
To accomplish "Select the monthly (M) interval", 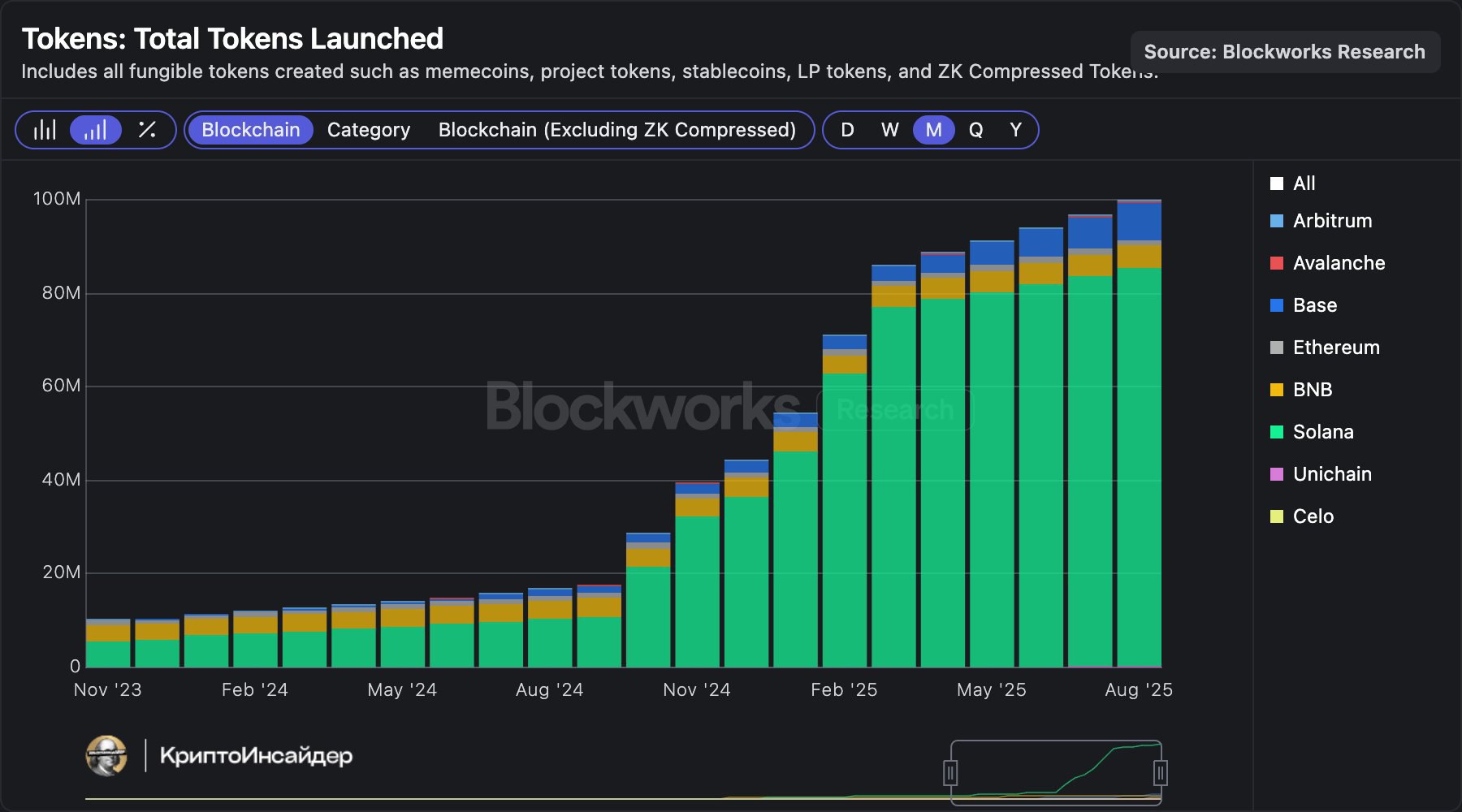I will coord(934,130).
